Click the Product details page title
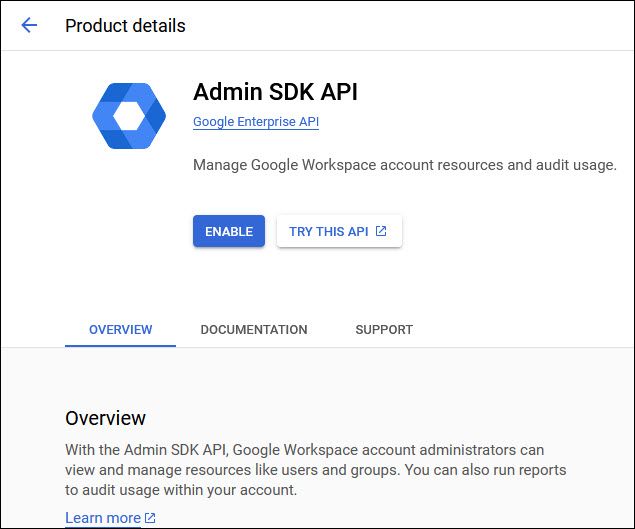 [x=125, y=26]
